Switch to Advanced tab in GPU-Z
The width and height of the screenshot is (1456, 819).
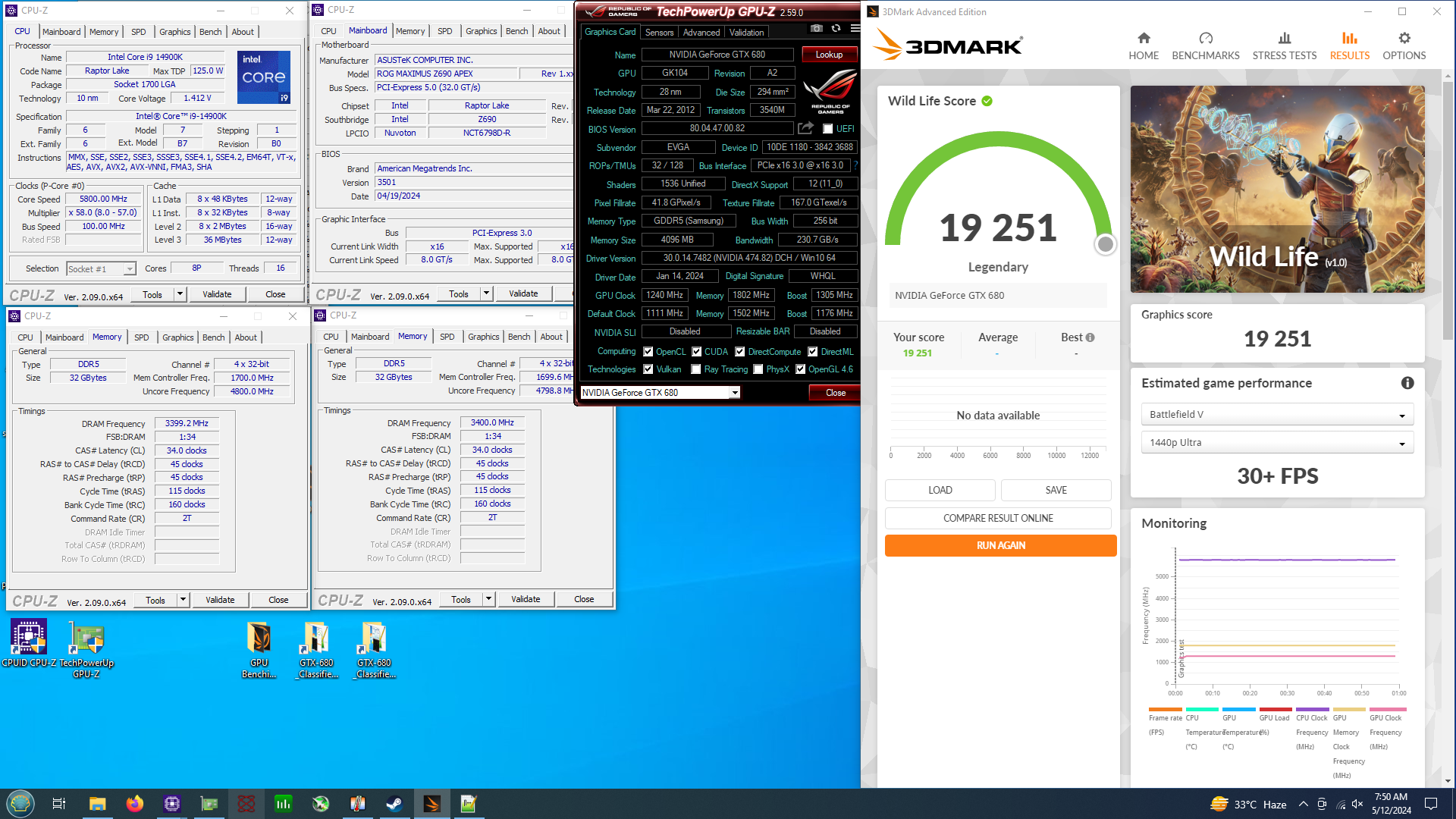point(701,33)
